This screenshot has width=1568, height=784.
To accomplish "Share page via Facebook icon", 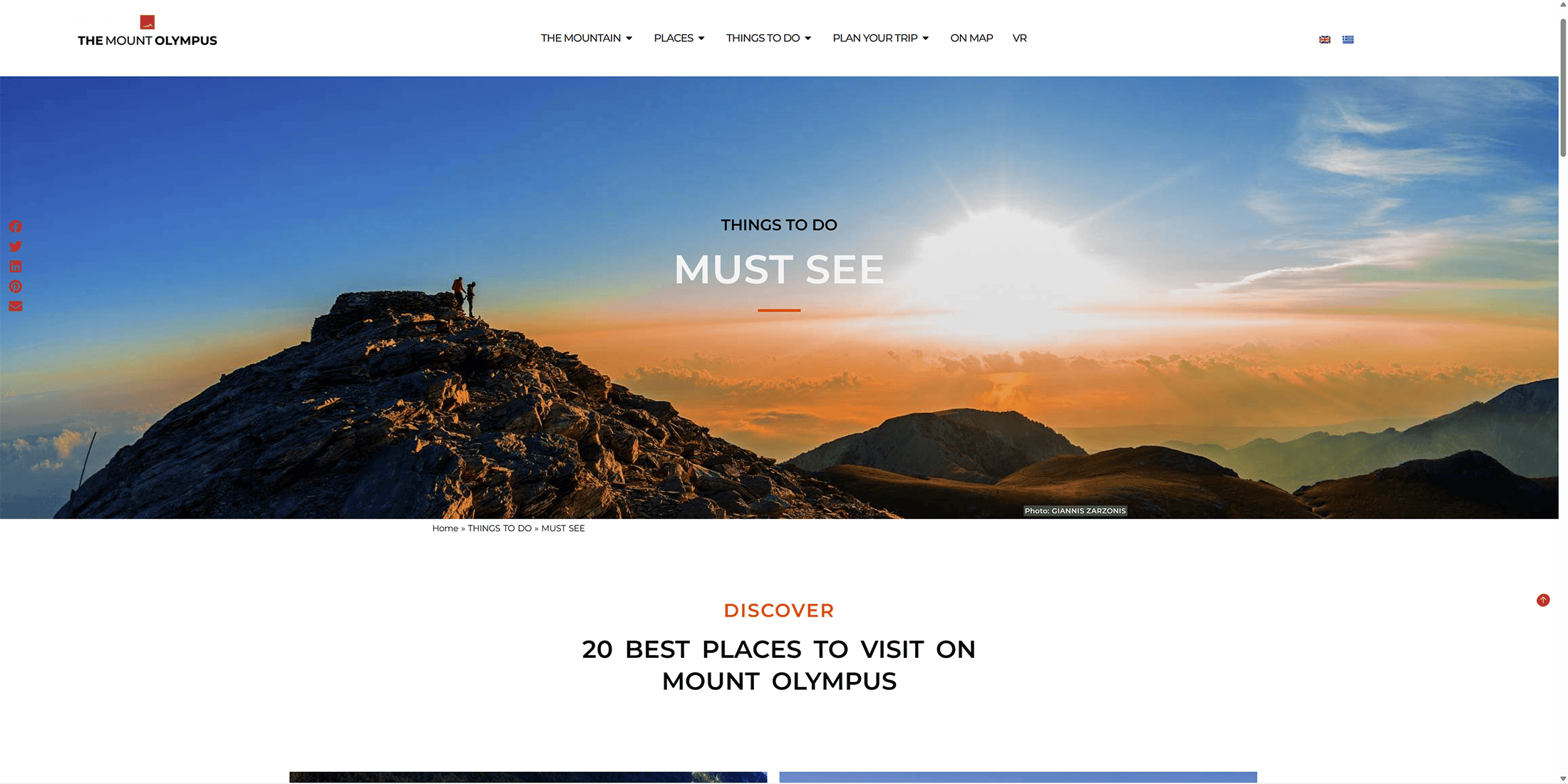I will [15, 227].
